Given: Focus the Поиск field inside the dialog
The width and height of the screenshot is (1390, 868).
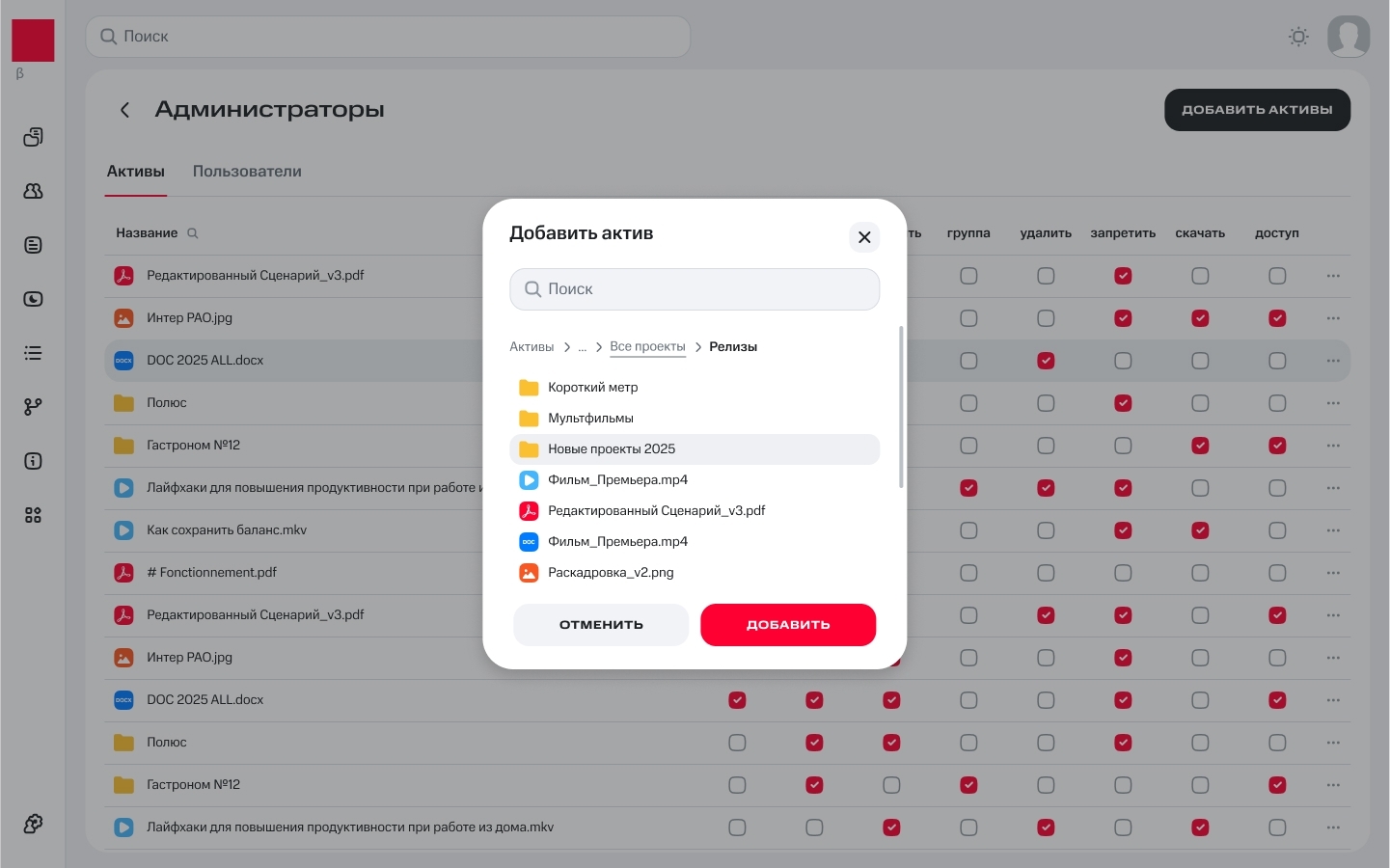Looking at the screenshot, I should tap(695, 289).
